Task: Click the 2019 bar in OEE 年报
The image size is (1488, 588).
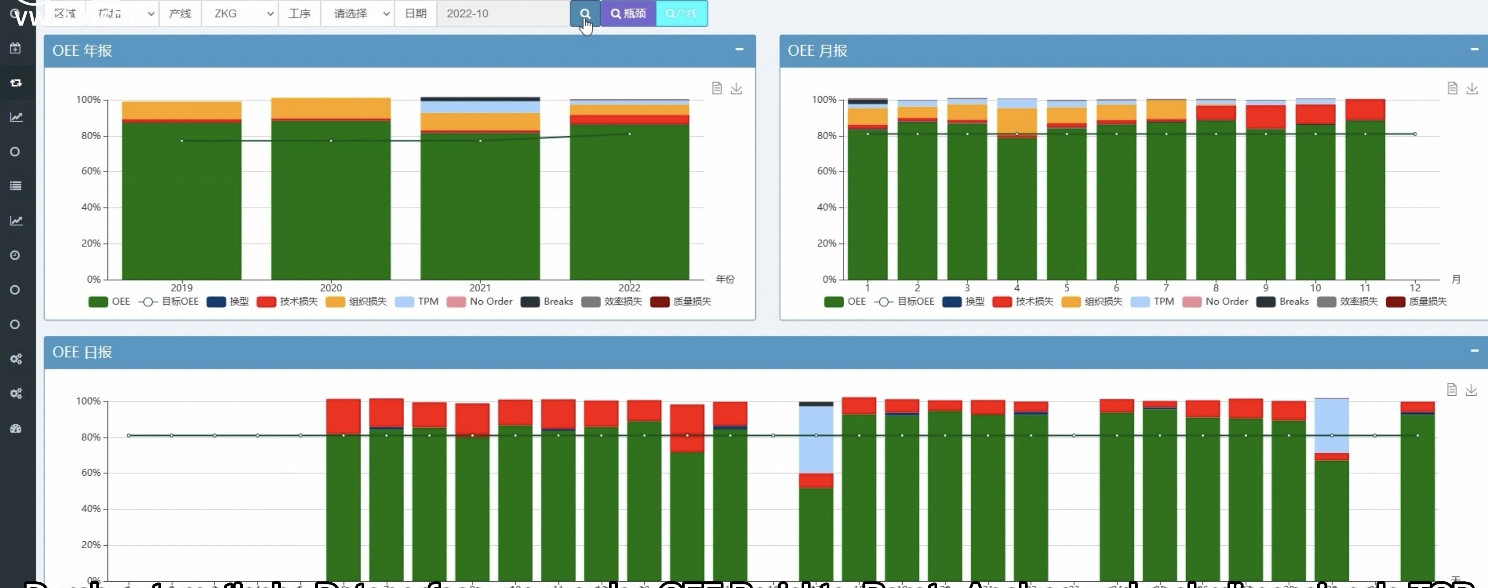Action: coord(182,190)
